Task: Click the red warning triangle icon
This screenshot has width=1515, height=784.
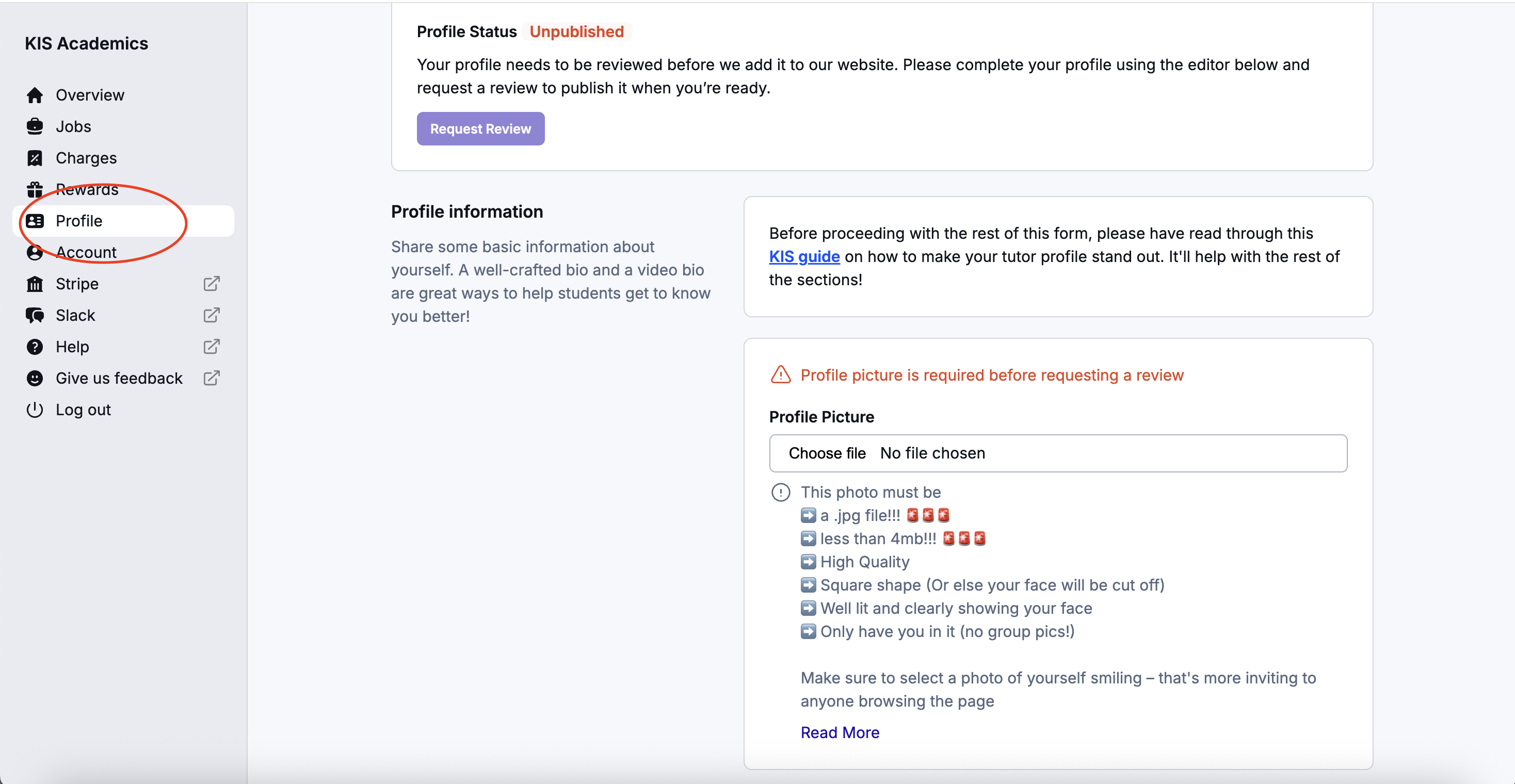Action: point(780,375)
